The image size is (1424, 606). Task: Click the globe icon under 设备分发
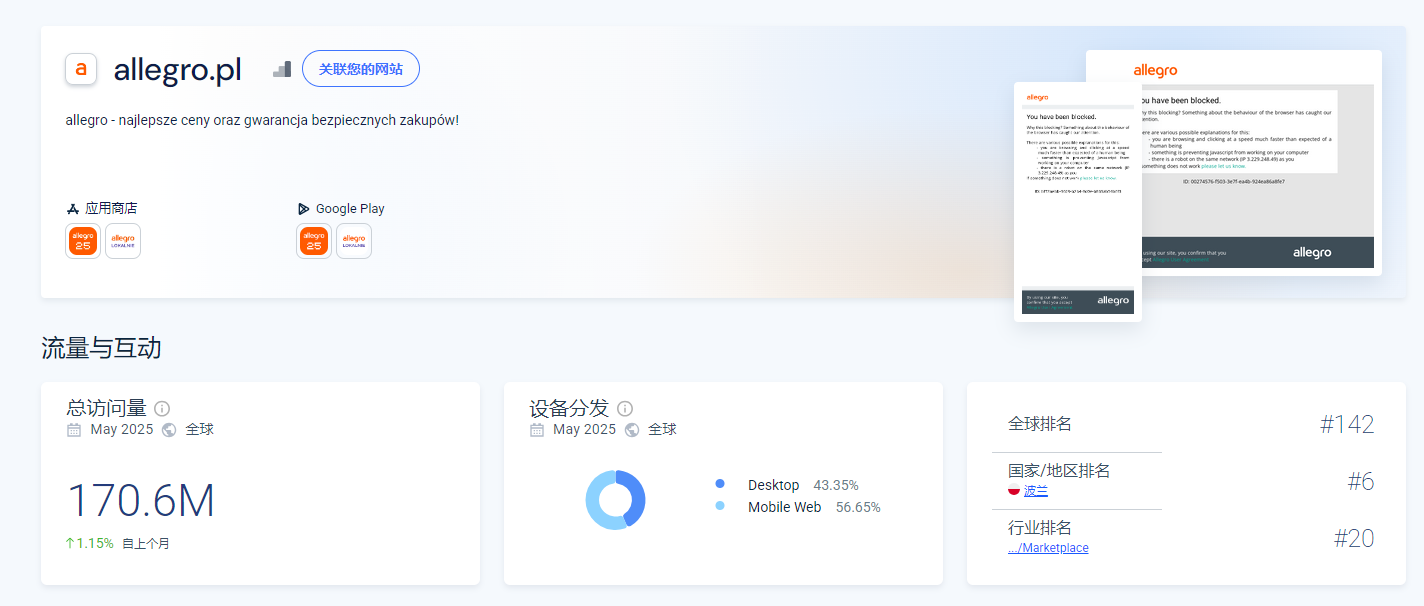pyautogui.click(x=632, y=430)
